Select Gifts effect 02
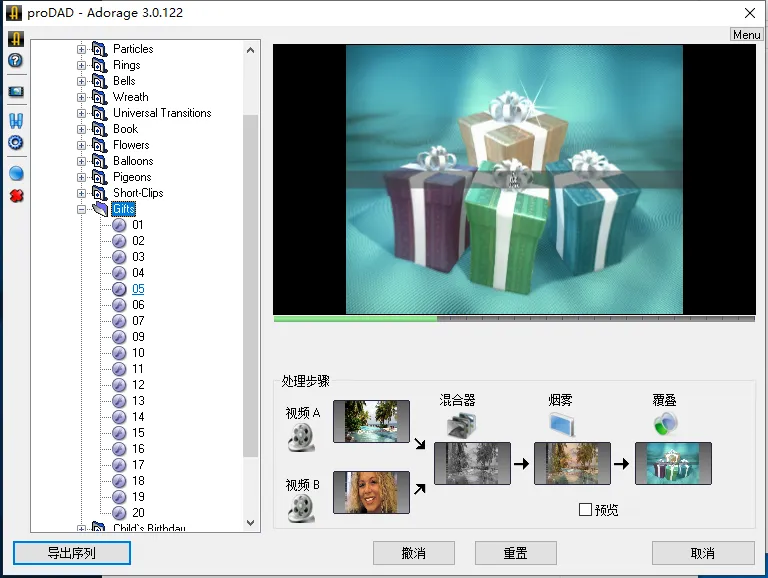Screen dimensions: 768x578 tap(138, 241)
